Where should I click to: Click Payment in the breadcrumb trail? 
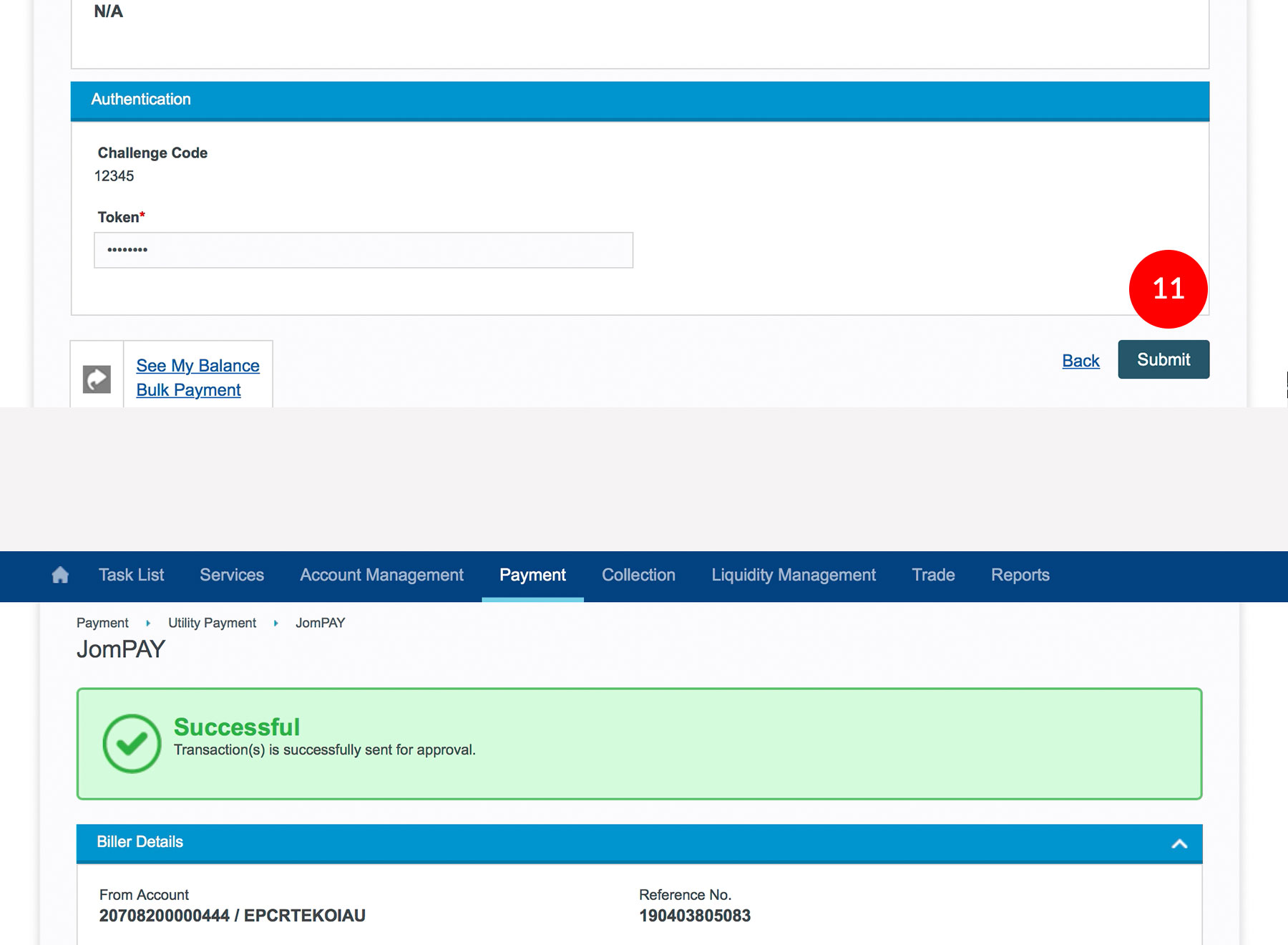pos(102,623)
